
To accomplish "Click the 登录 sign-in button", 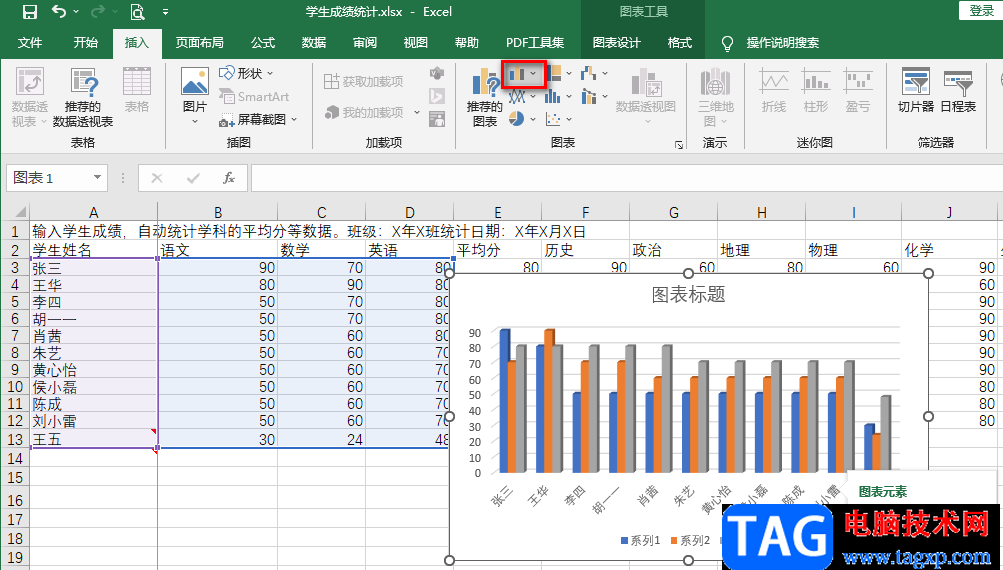I will pyautogui.click(x=981, y=11).
